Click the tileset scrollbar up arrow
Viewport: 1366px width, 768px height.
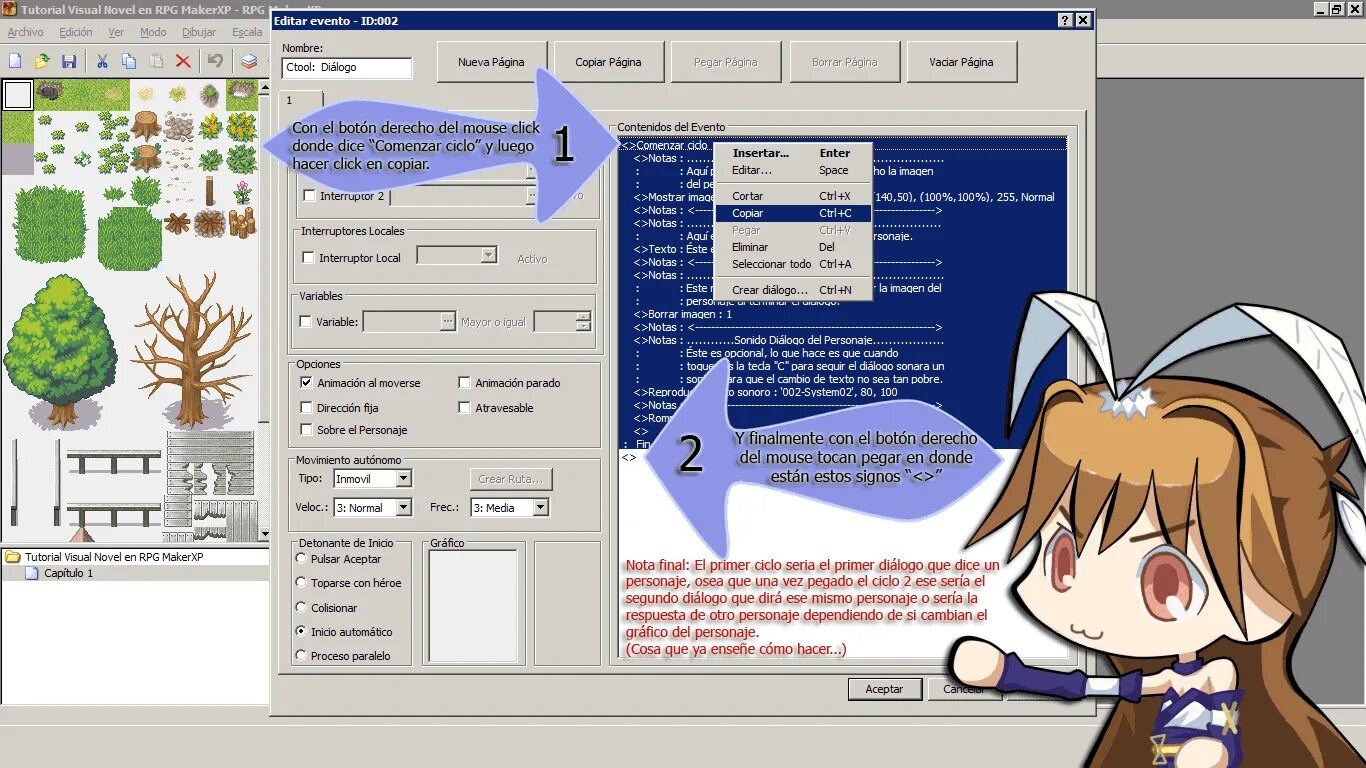click(x=264, y=85)
